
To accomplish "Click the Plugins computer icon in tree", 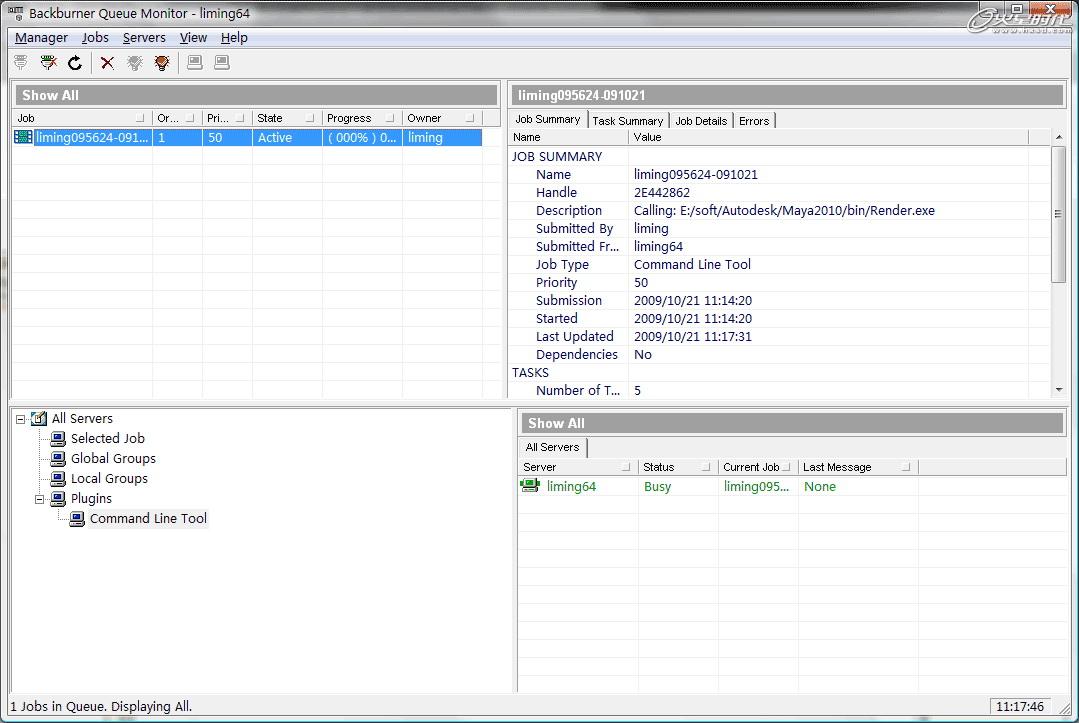I will coord(58,498).
